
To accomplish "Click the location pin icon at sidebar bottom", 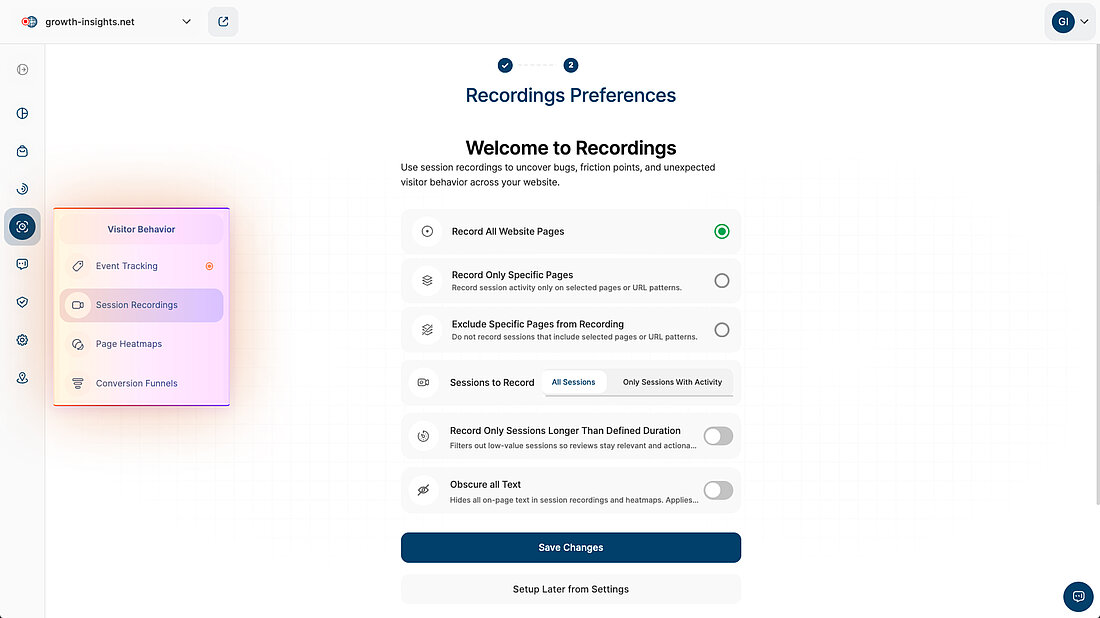I will pyautogui.click(x=22, y=377).
